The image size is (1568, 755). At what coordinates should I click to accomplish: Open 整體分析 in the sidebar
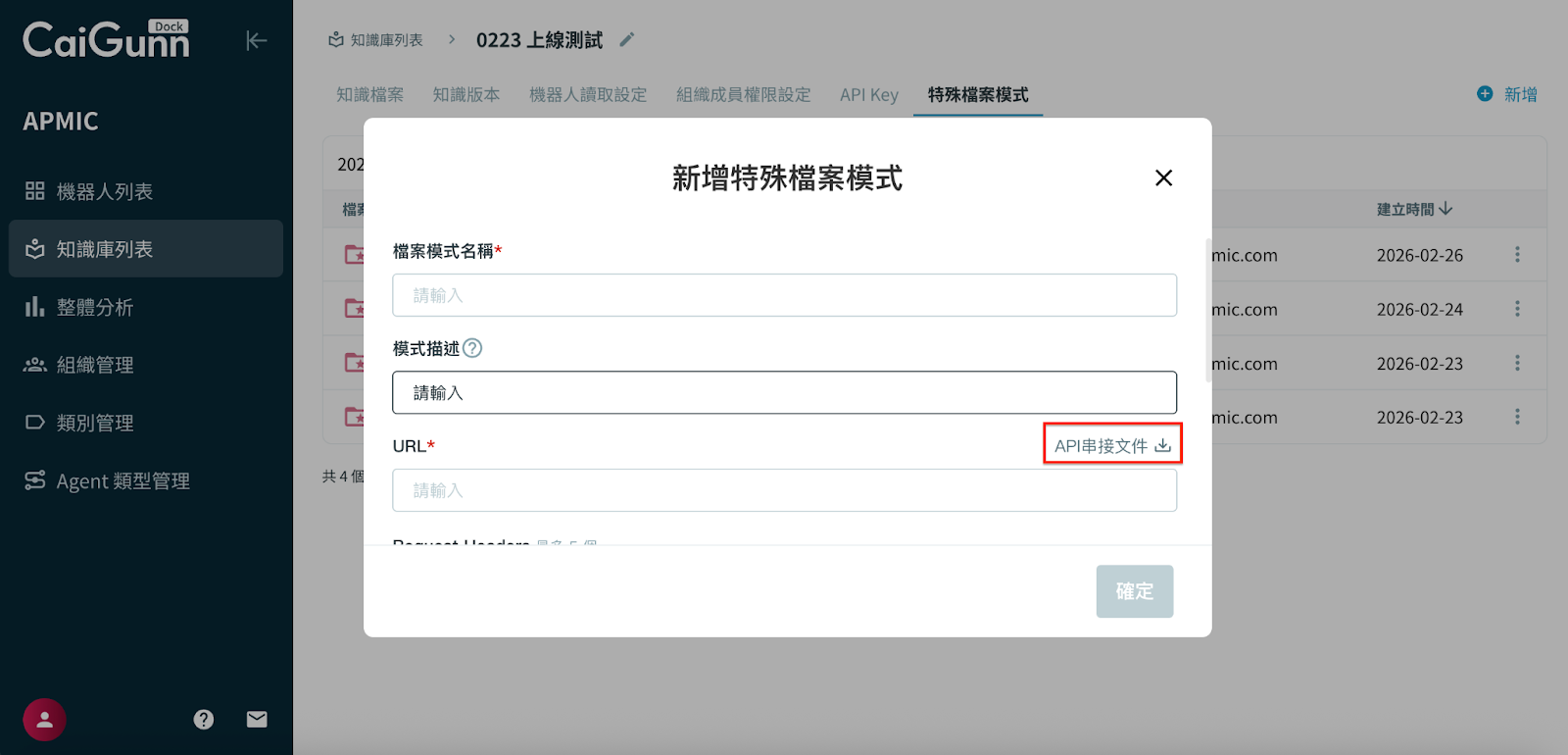coord(94,307)
